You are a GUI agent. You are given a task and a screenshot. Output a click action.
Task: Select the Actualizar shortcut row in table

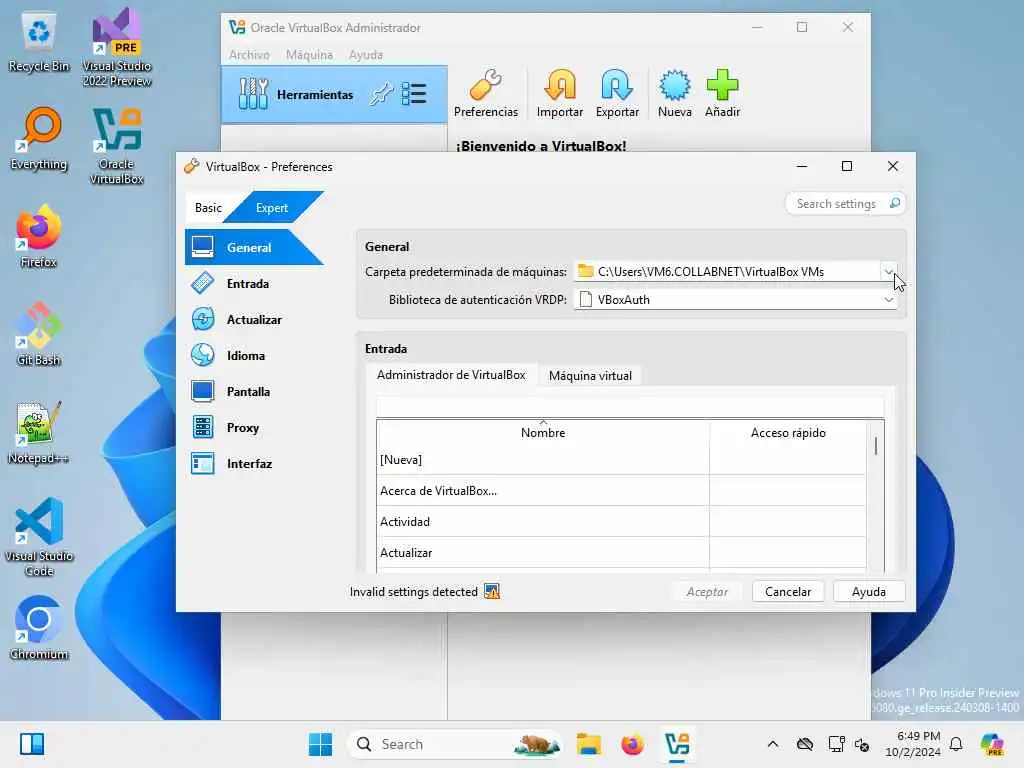point(622,552)
